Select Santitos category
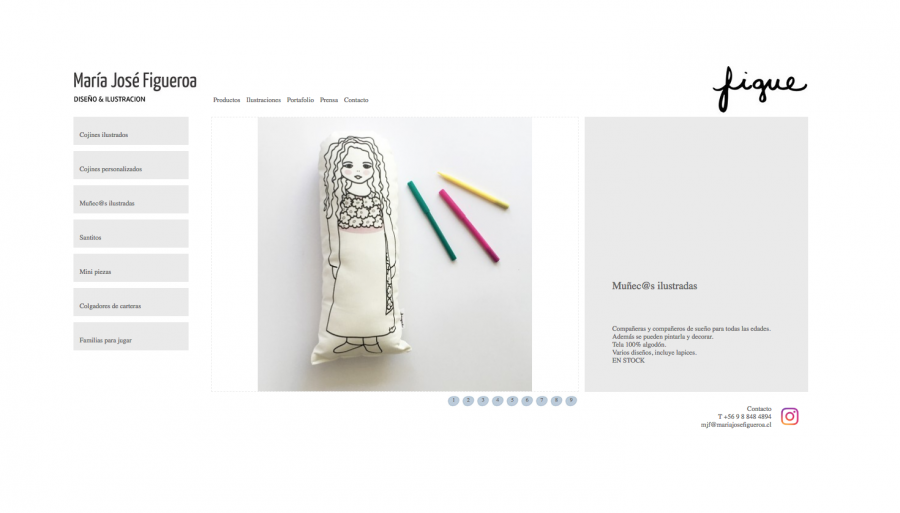 (131, 234)
